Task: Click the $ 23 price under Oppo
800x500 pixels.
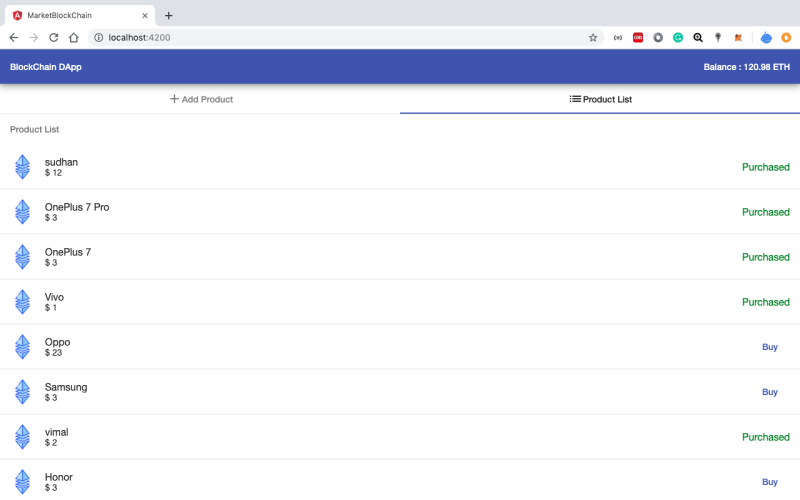Action: coord(53,353)
